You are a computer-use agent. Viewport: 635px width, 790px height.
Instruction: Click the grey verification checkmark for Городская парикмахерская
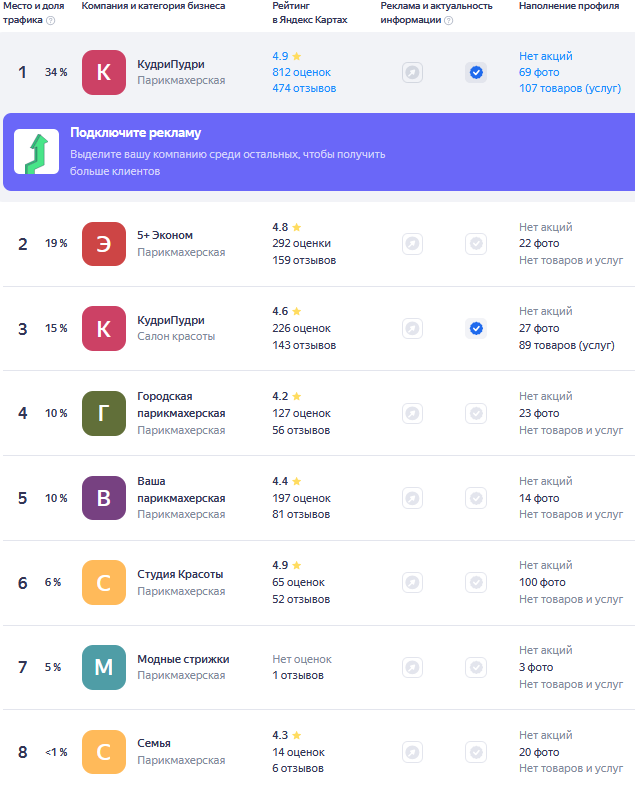[476, 413]
